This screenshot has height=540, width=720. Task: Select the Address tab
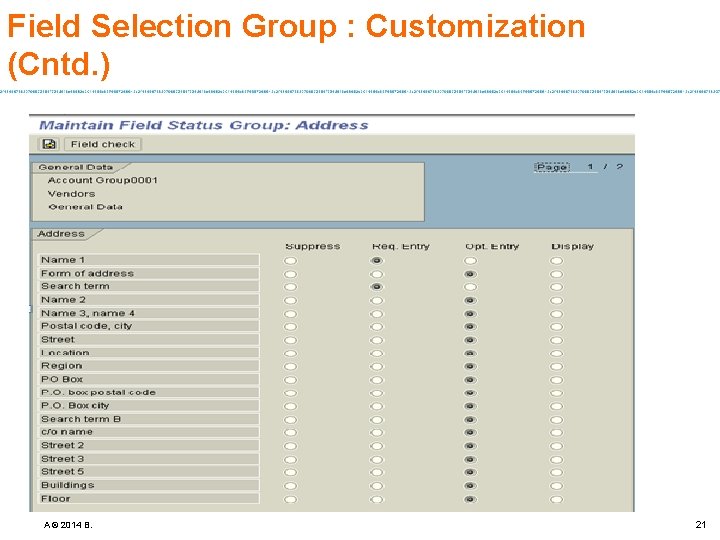pos(61,234)
